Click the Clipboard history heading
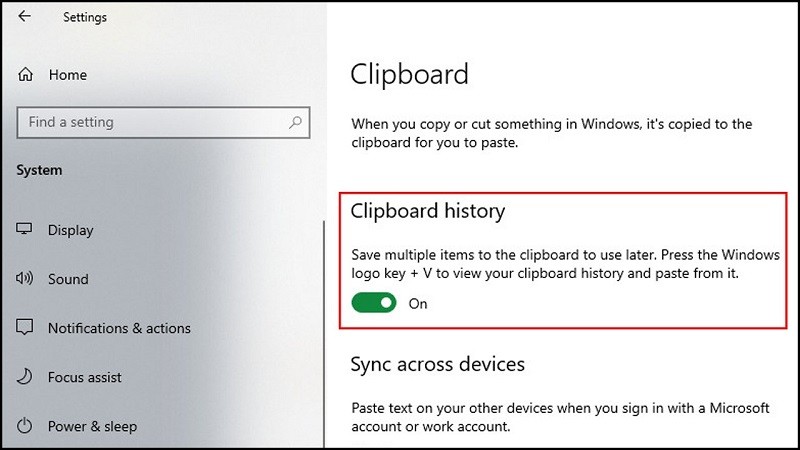The width and height of the screenshot is (800, 450). click(428, 211)
